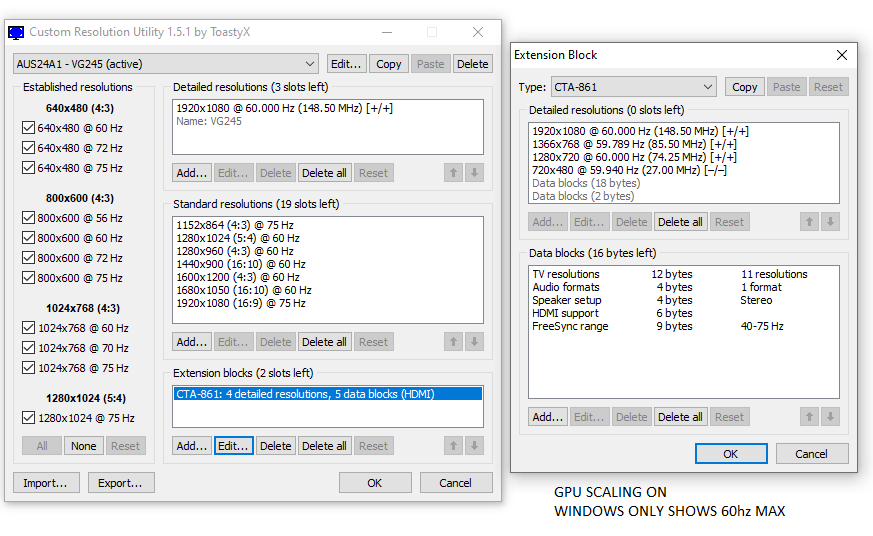Toggle the 800x600 @ 72 Hz checkbox

click(28, 258)
